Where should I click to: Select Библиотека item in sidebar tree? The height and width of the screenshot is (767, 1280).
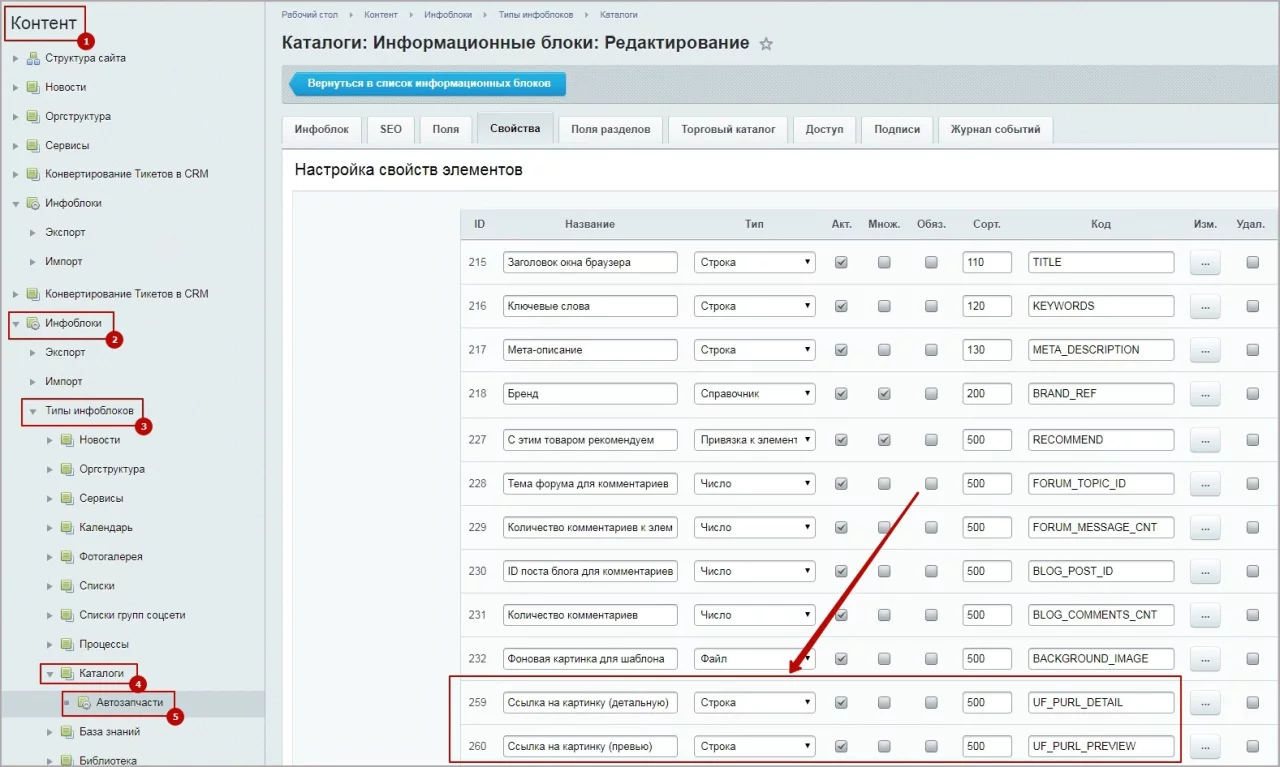[108, 760]
